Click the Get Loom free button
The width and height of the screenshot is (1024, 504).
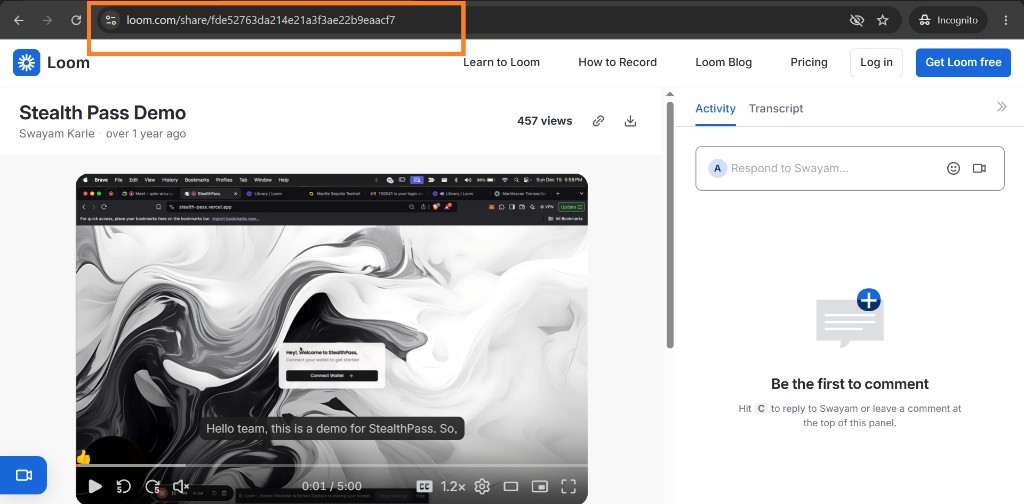pos(963,63)
